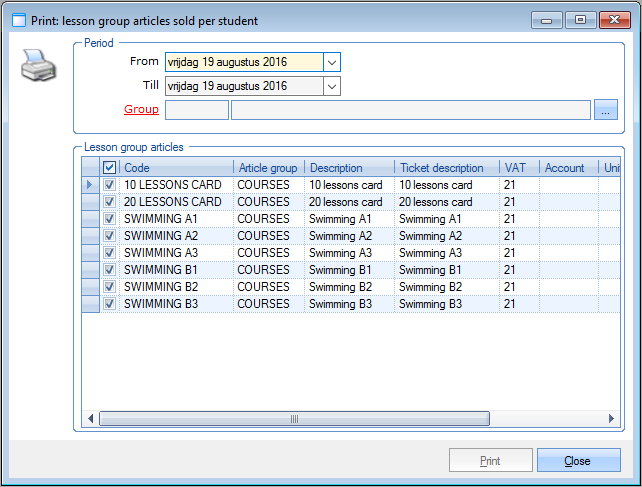The width and height of the screenshot is (642, 487).
Task: Uncheck the 10 LESSONS CARD row
Action: 110,185
